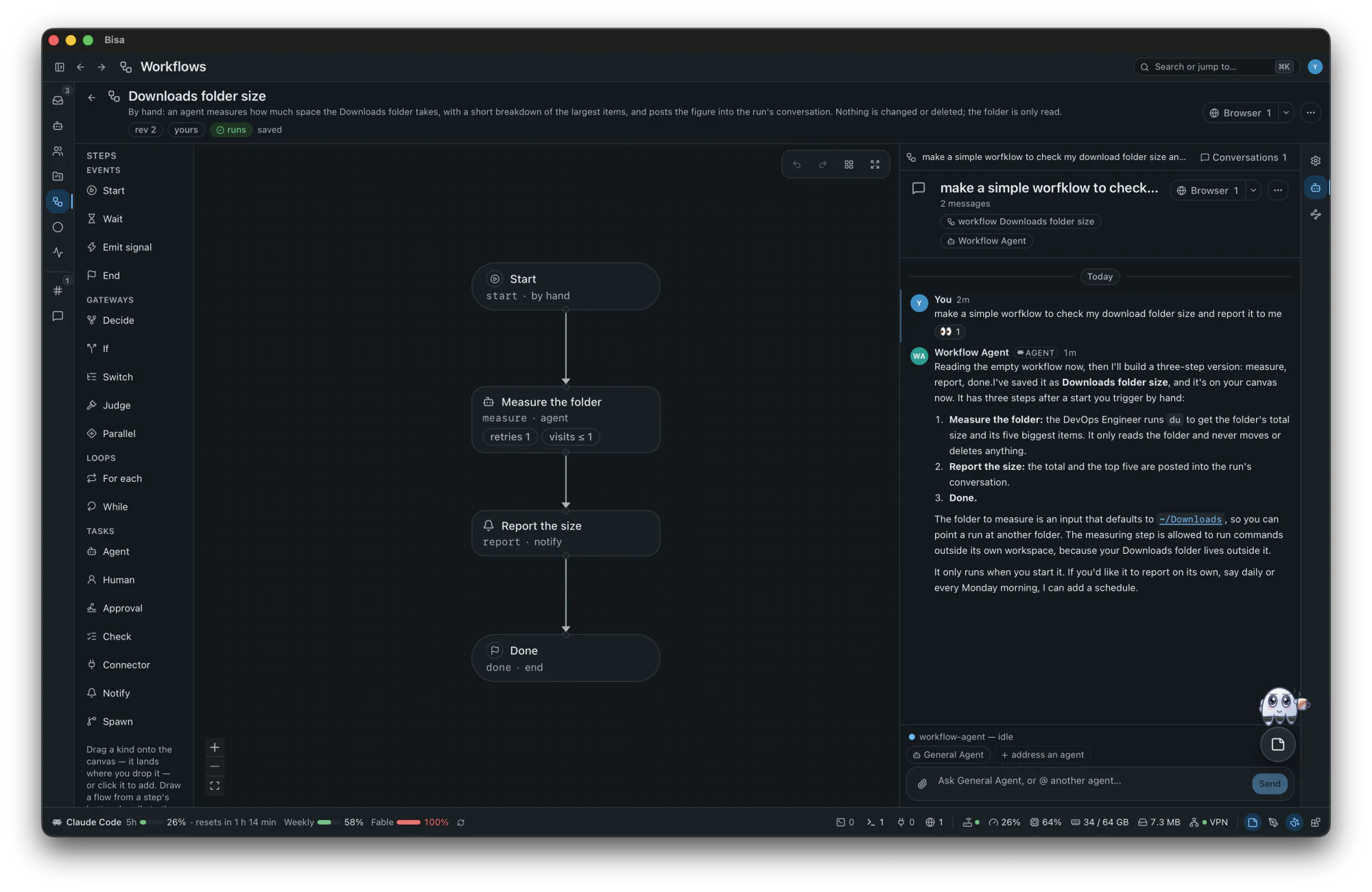The height and width of the screenshot is (892, 1372).
Task: Click the refresh usage icon in status bar
Action: [x=461, y=823]
